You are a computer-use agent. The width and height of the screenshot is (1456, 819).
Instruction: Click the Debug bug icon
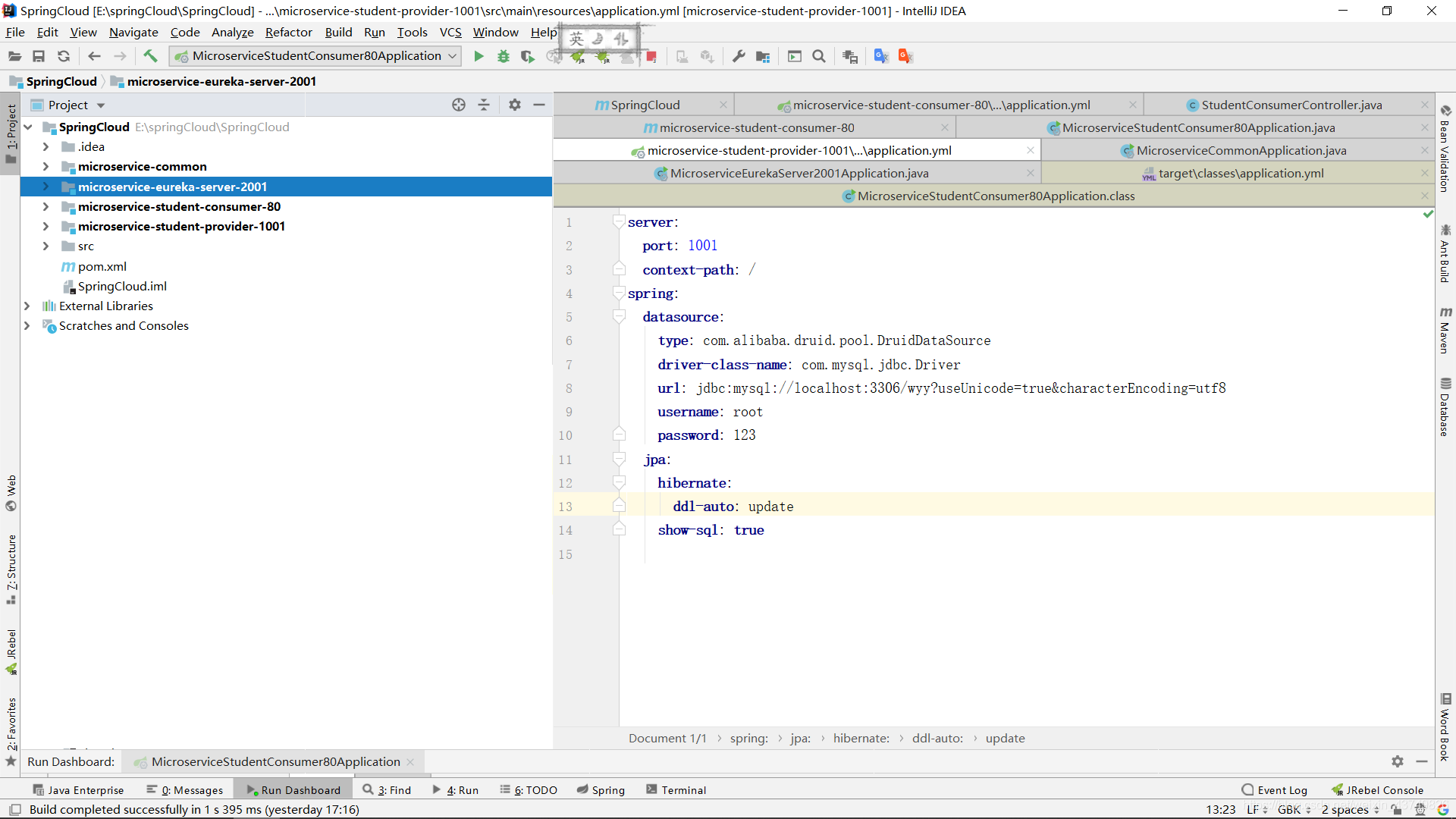(x=503, y=56)
